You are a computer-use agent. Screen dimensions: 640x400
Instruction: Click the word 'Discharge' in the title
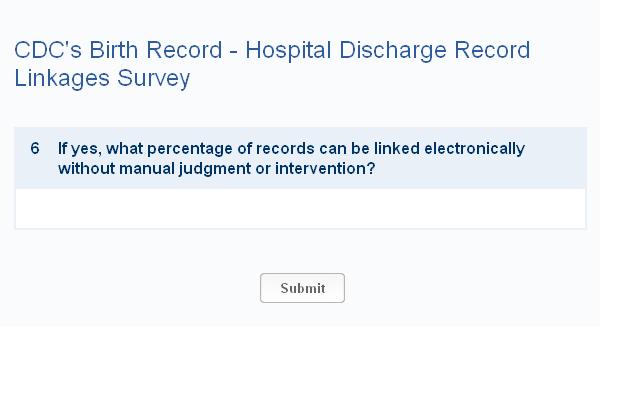point(388,50)
